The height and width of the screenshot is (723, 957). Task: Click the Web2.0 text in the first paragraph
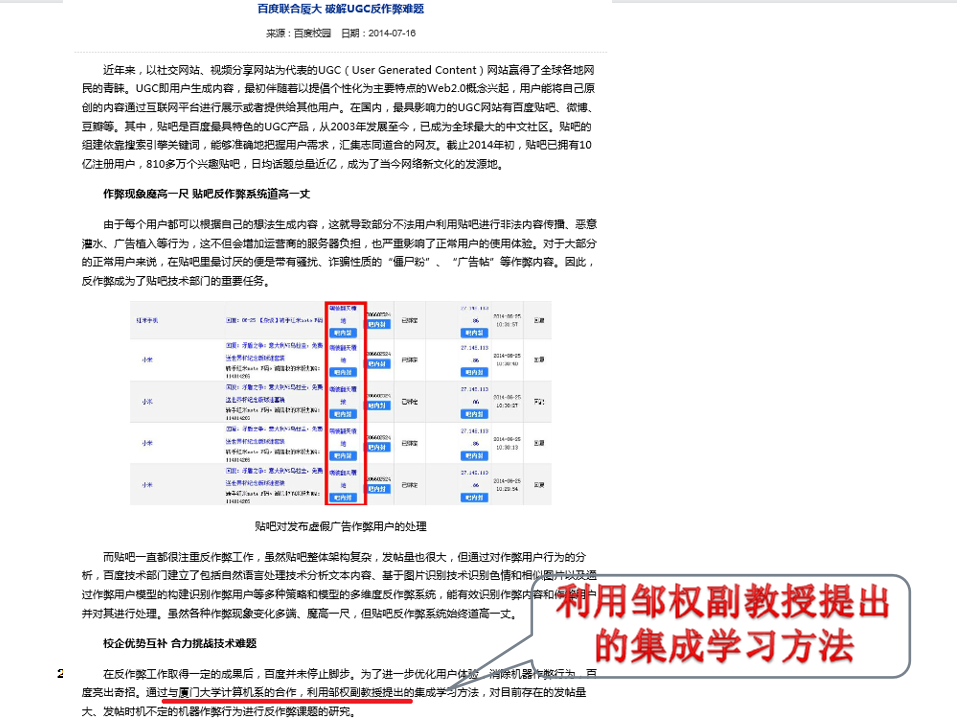446,88
